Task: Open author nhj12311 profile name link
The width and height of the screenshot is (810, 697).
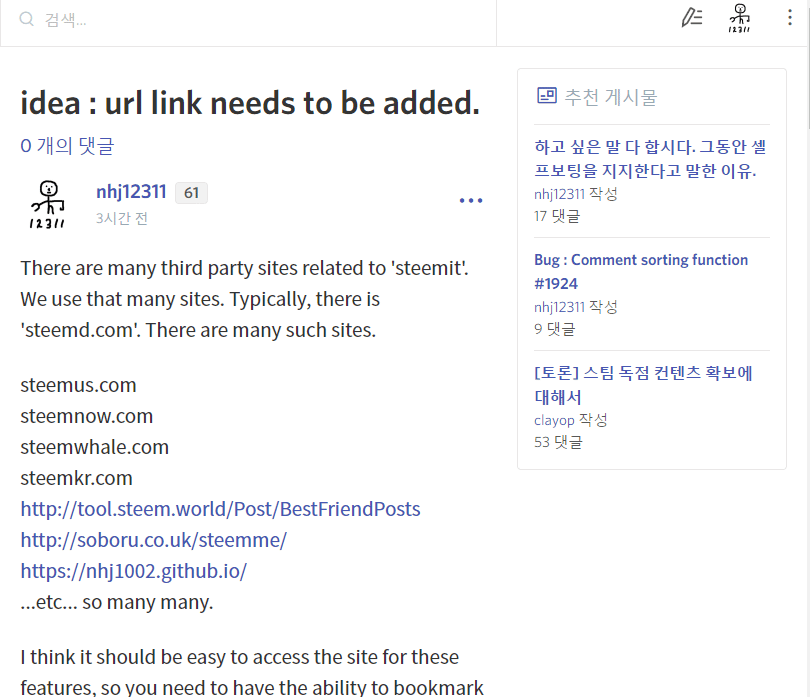Action: (x=131, y=192)
